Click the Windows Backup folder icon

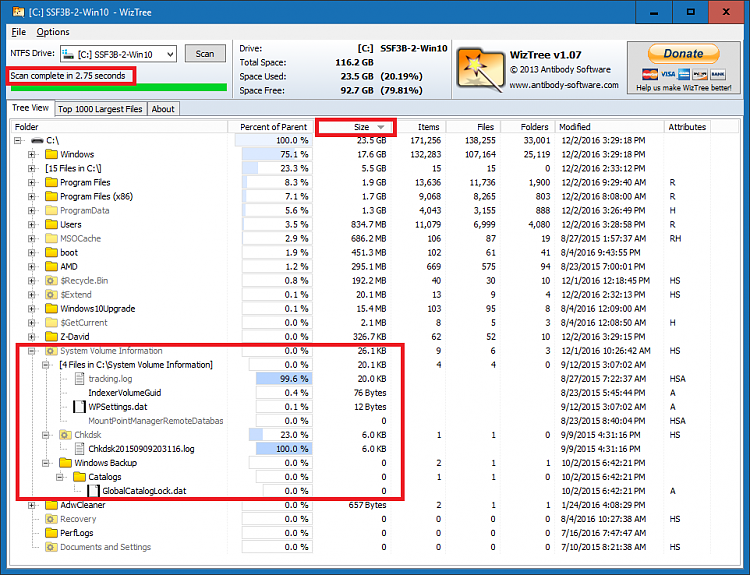(x=65, y=463)
